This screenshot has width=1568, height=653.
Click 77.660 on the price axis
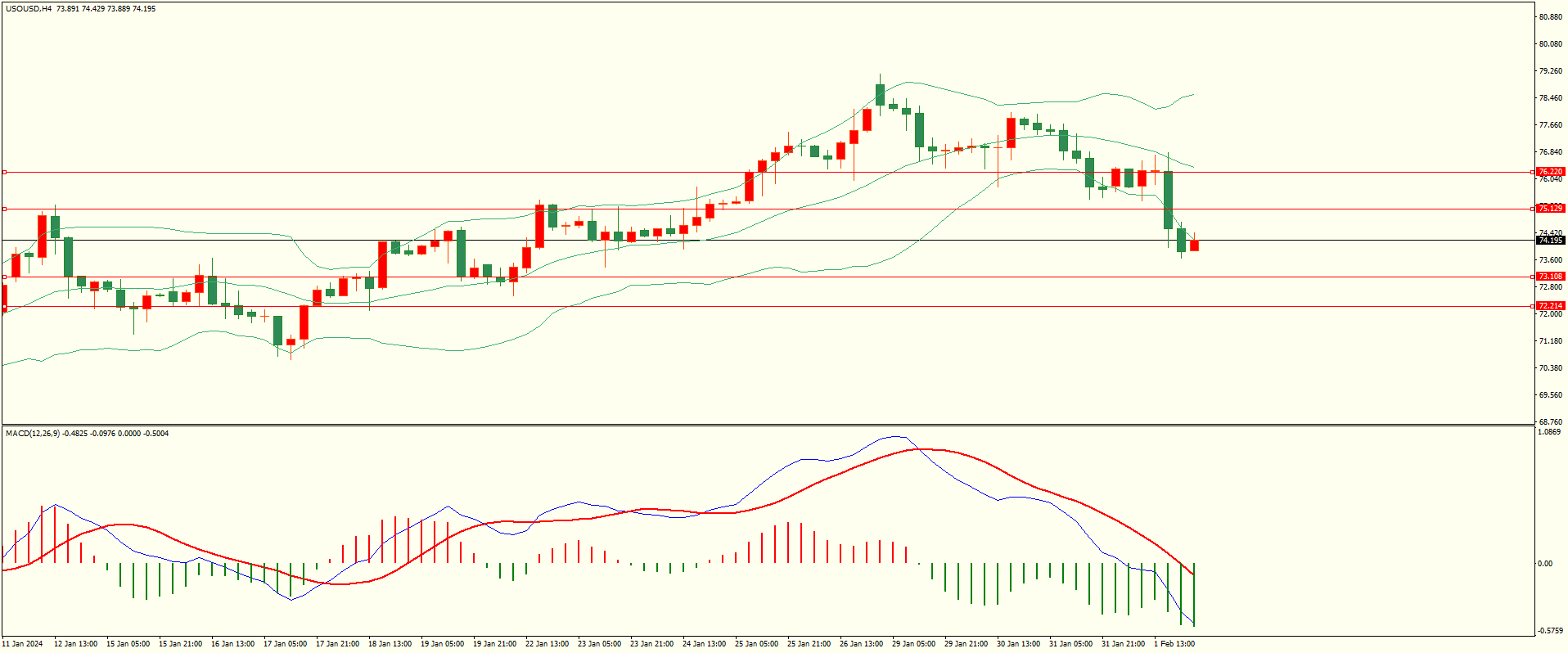1552,125
